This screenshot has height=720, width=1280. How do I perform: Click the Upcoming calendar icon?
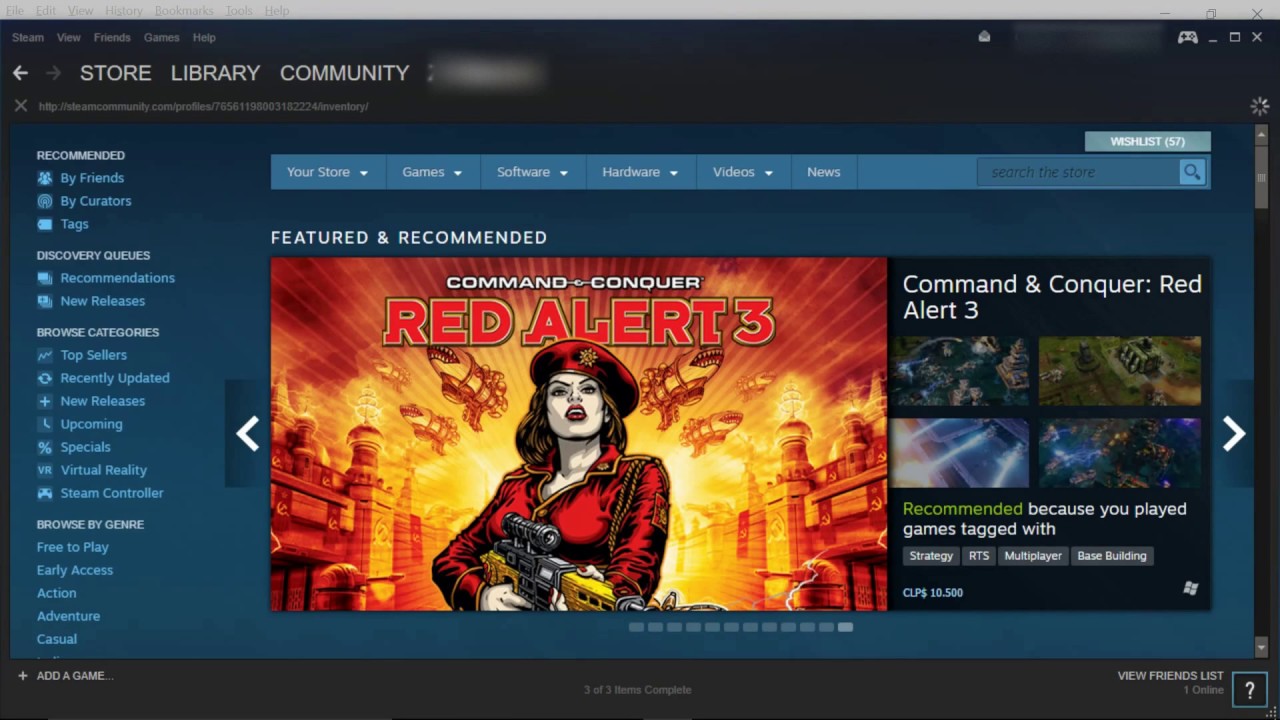click(x=45, y=424)
